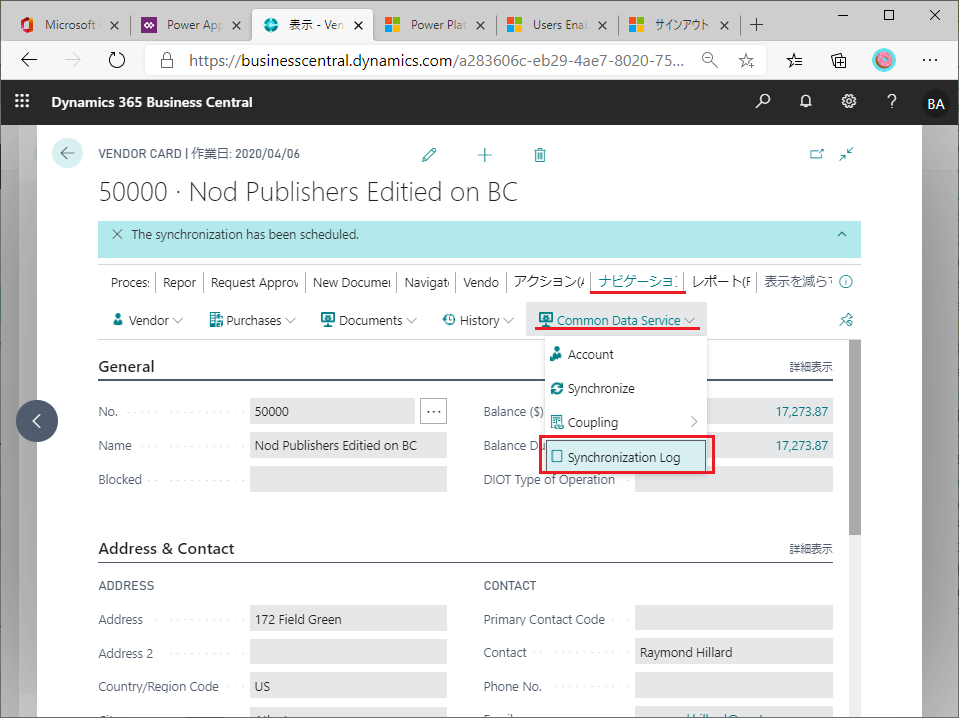Create new vendor with plus icon
Viewport: 959px width, 718px height.
coord(484,155)
